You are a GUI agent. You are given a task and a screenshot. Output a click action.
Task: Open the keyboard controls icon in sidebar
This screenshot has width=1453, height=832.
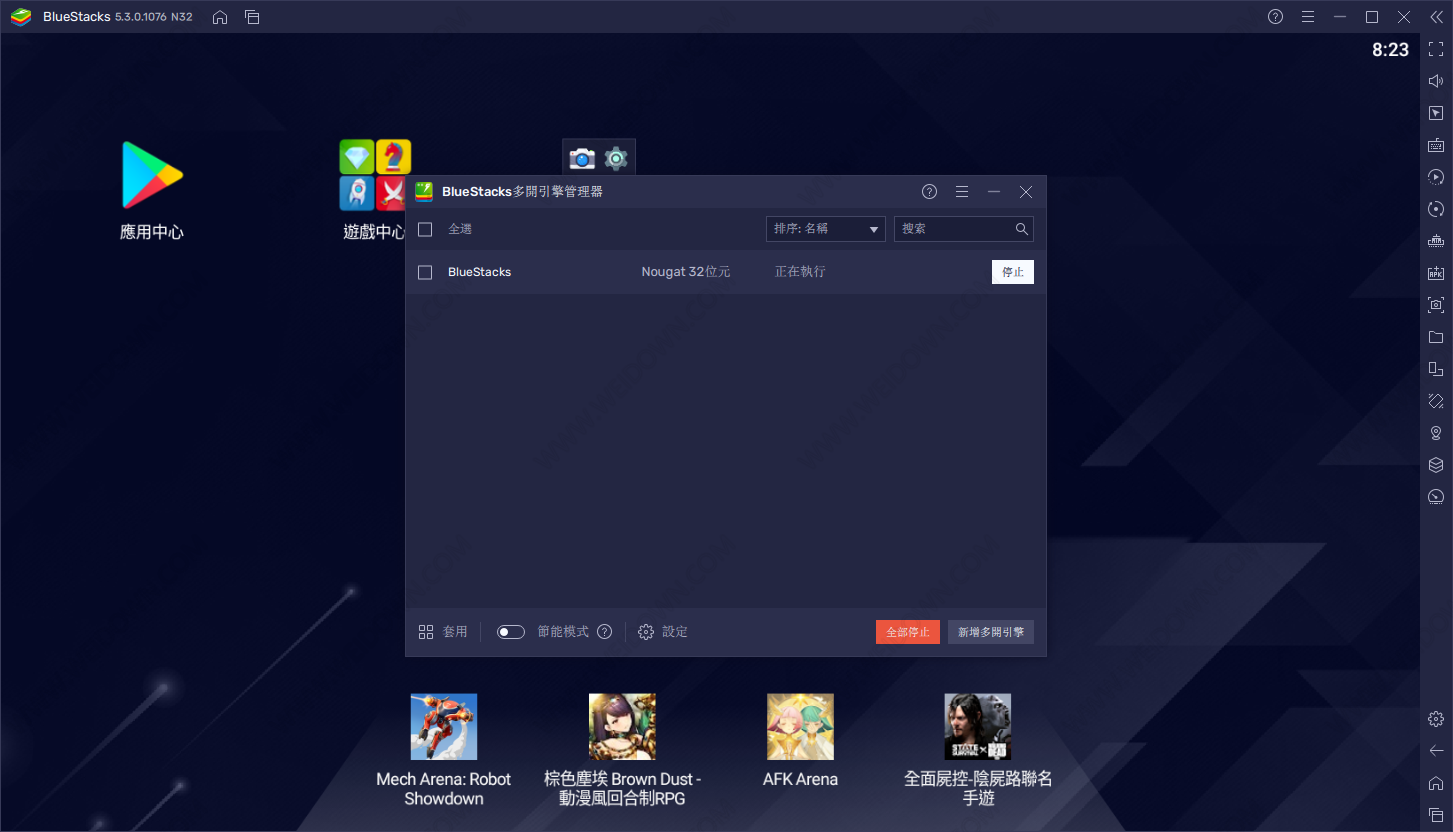coord(1436,145)
